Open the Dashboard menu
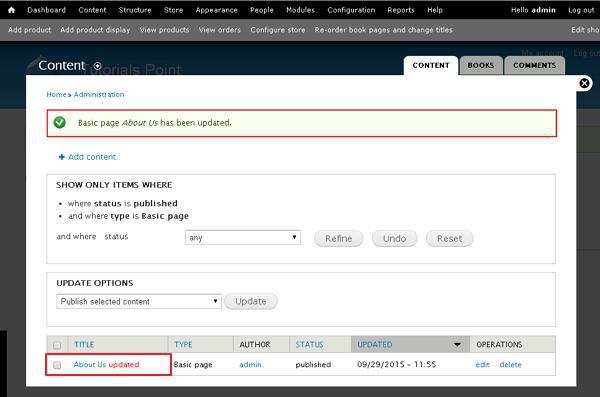The width and height of the screenshot is (600, 397). [46, 10]
